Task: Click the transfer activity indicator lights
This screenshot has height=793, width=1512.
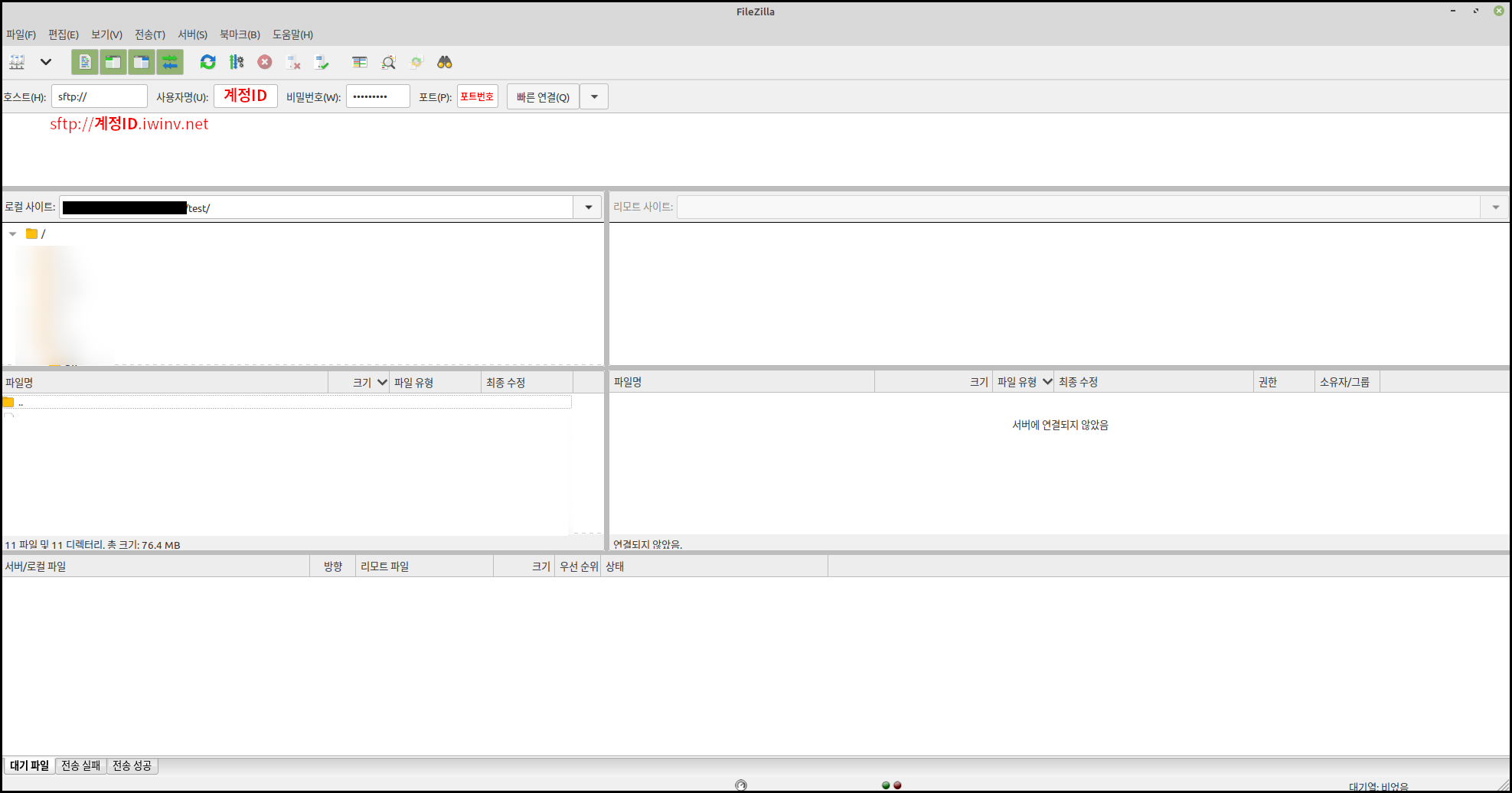Action: point(892,785)
